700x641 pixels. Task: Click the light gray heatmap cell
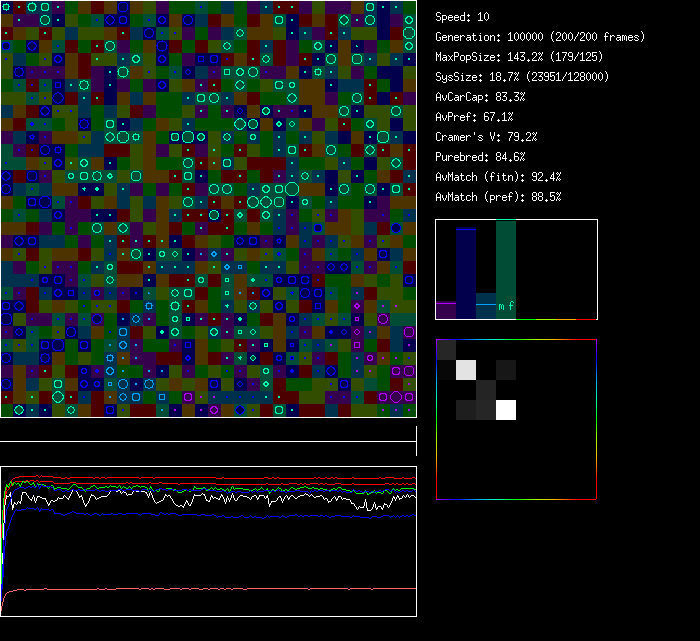[466, 370]
